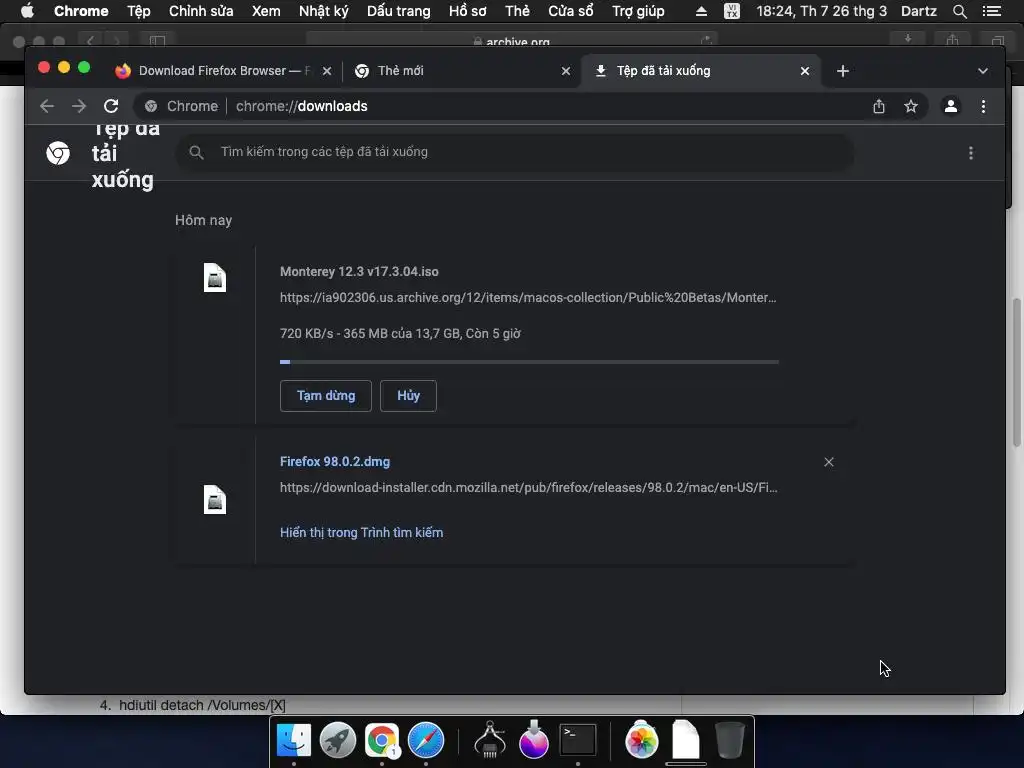The height and width of the screenshot is (768, 1024).
Task: Open the Tệp menu
Action: click(x=138, y=11)
